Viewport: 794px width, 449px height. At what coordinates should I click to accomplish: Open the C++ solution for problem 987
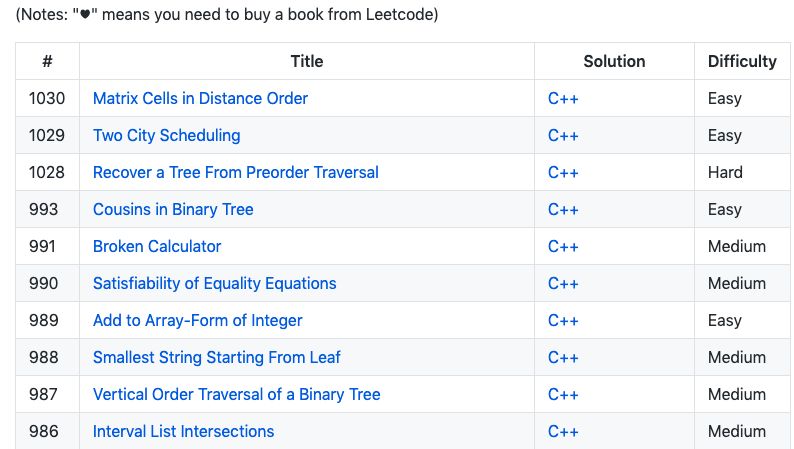(563, 394)
